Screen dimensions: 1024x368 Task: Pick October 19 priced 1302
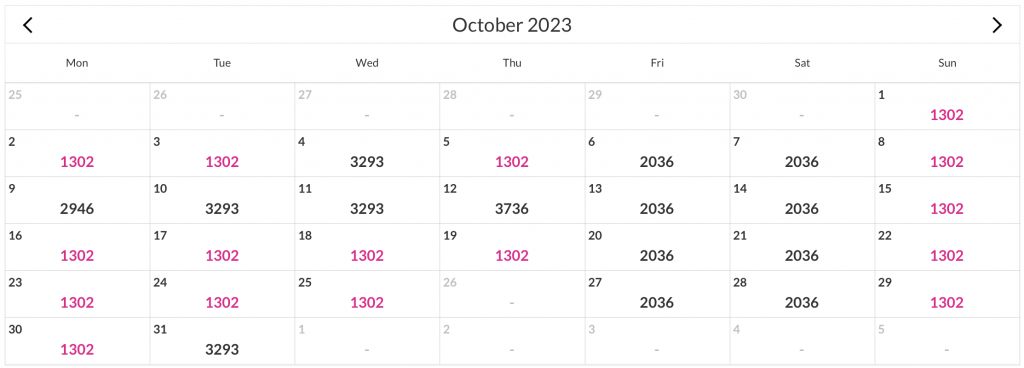click(512, 247)
